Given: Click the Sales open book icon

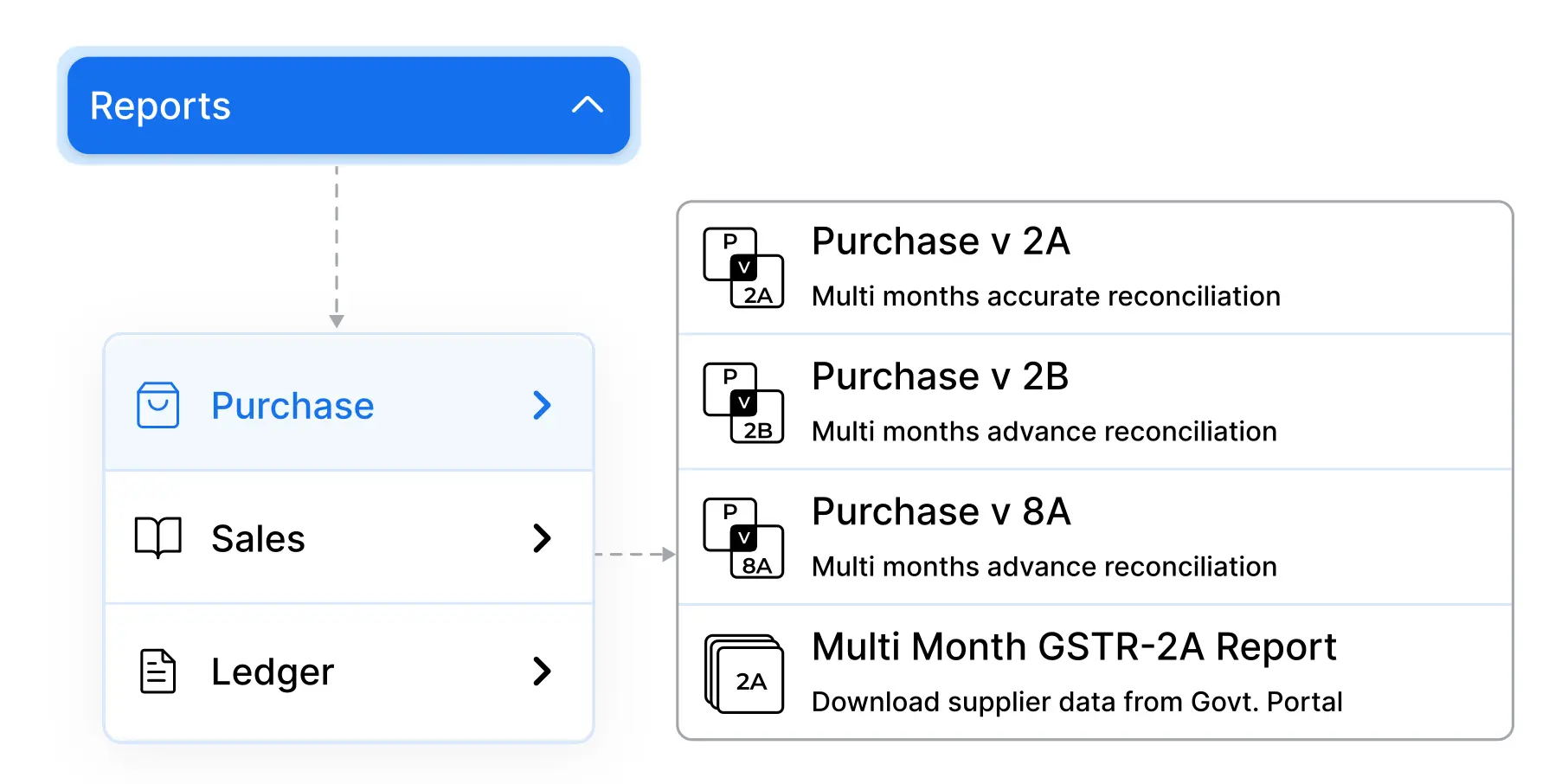Looking at the screenshot, I should pos(158,537).
